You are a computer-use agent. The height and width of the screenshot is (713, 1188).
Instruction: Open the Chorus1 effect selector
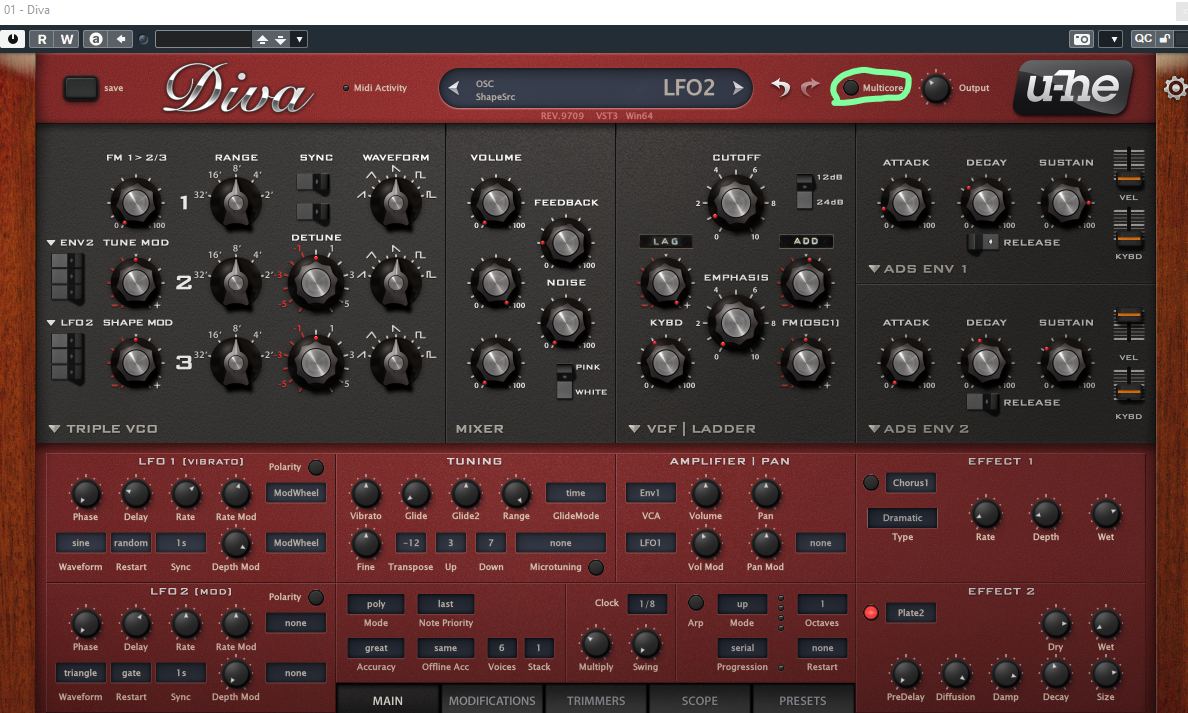click(910, 483)
